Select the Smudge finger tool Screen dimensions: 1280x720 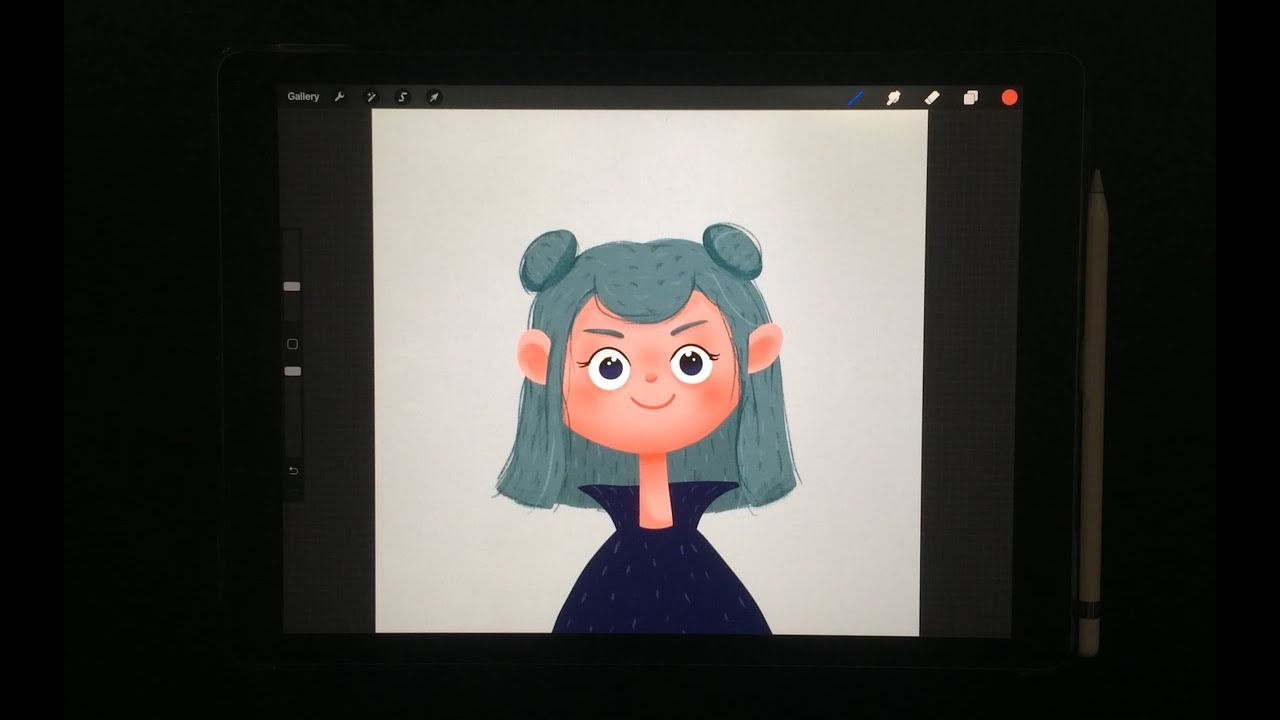[x=894, y=97]
